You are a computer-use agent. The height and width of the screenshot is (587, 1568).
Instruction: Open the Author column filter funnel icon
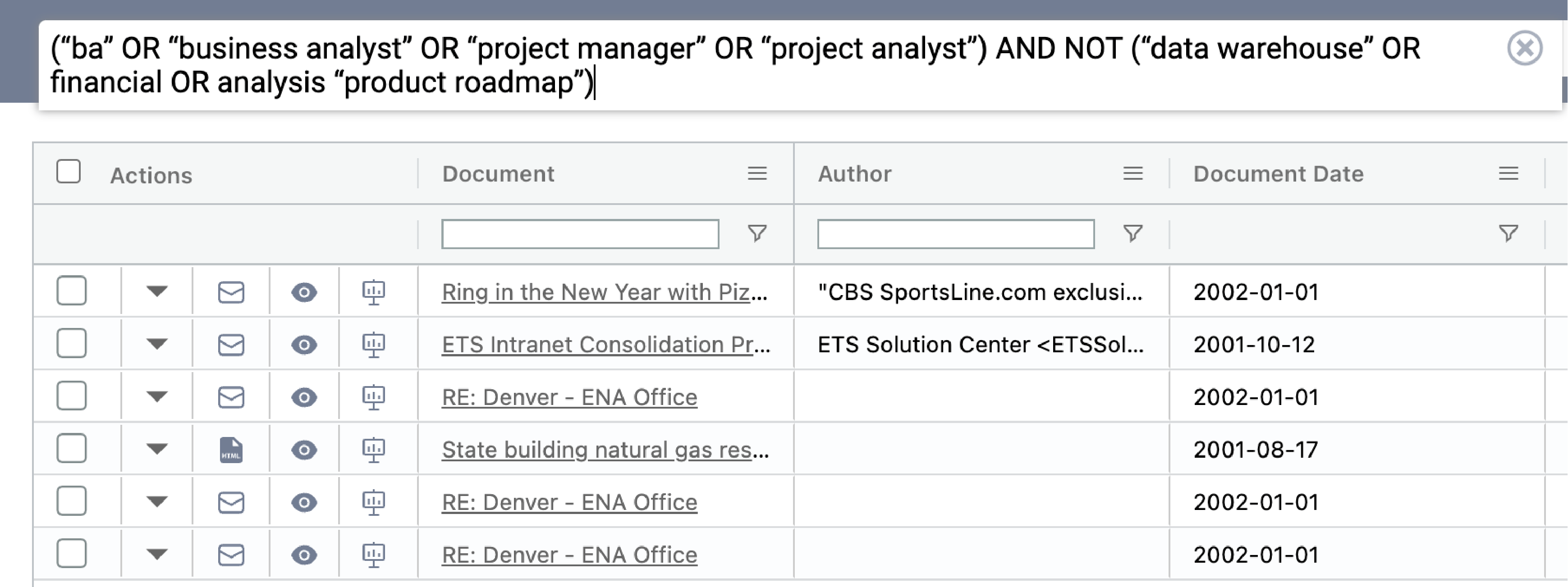click(x=1133, y=233)
